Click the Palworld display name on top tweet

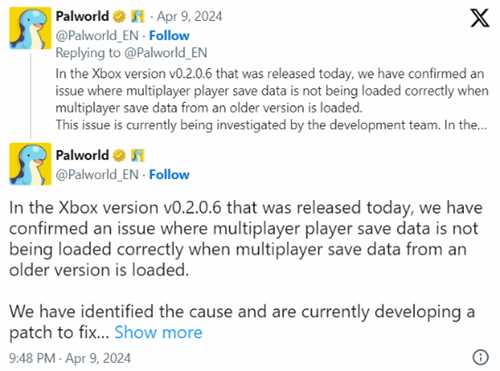pos(82,16)
